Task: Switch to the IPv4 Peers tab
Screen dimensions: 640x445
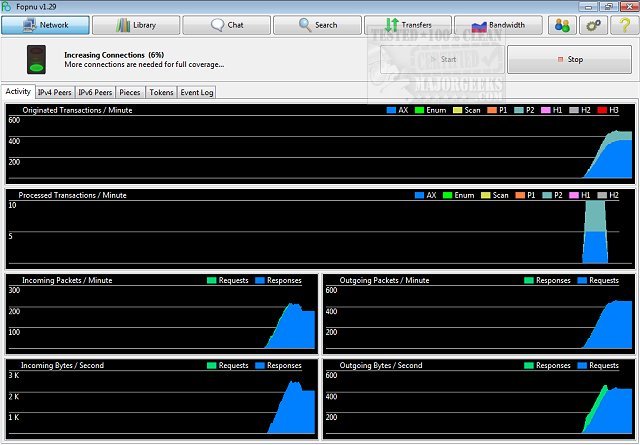Action: [x=55, y=93]
